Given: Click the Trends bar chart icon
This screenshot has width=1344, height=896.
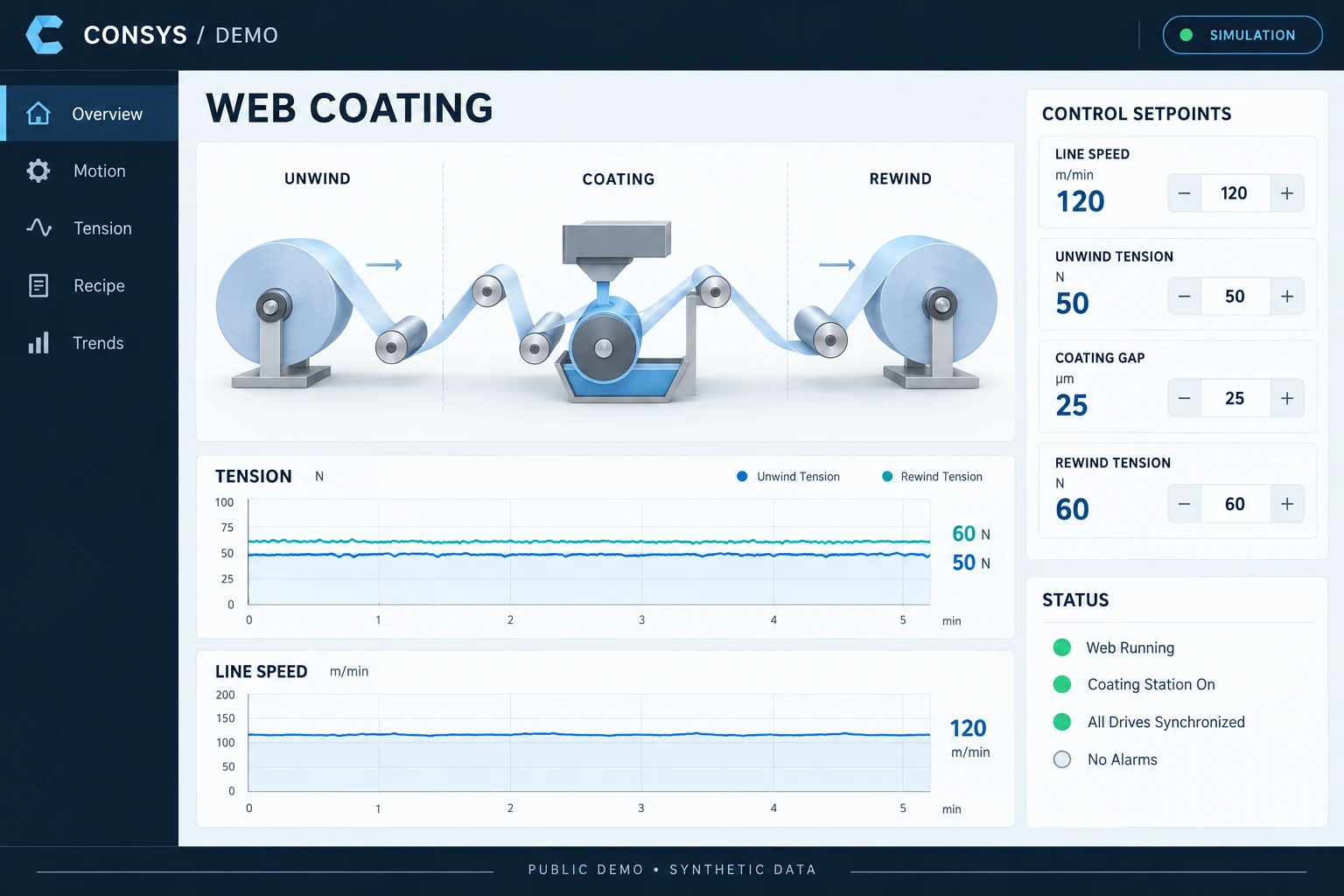Looking at the screenshot, I should pyautogui.click(x=38, y=342).
